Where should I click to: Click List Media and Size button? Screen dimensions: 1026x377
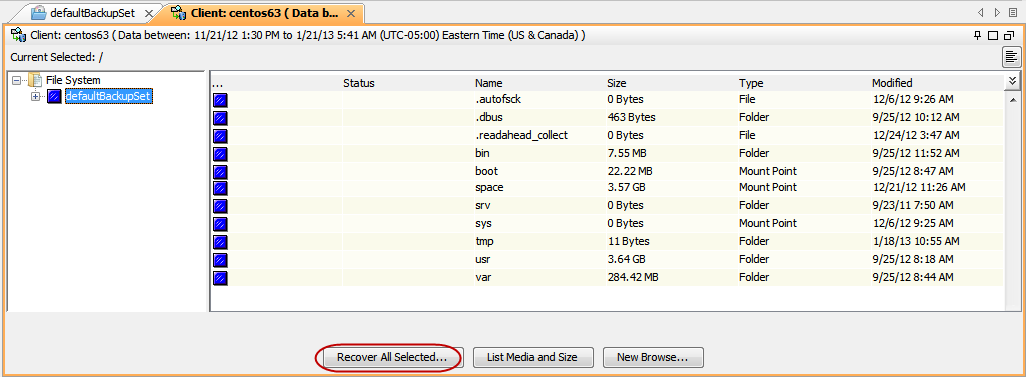[x=533, y=358]
